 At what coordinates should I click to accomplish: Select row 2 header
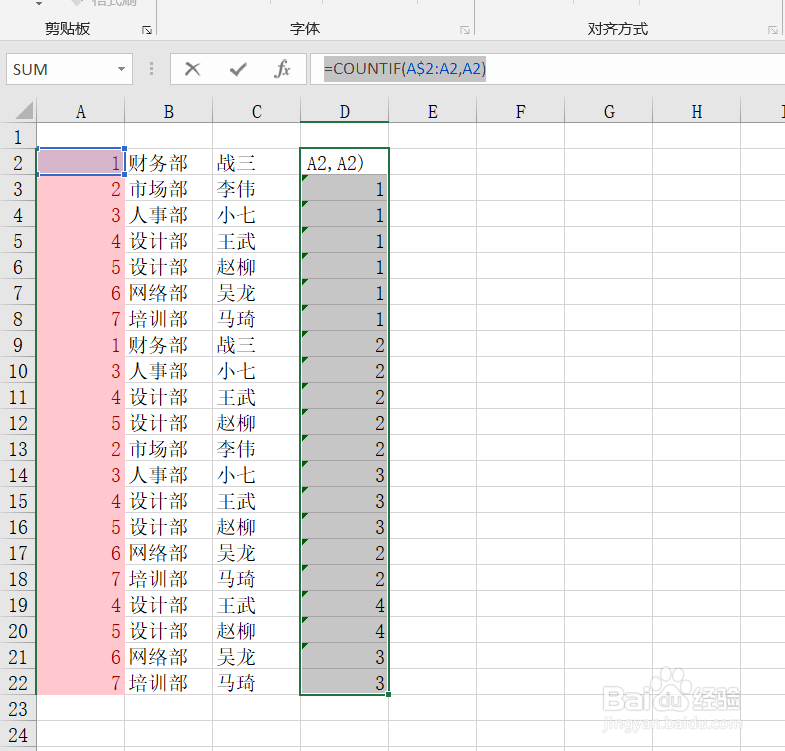point(18,162)
